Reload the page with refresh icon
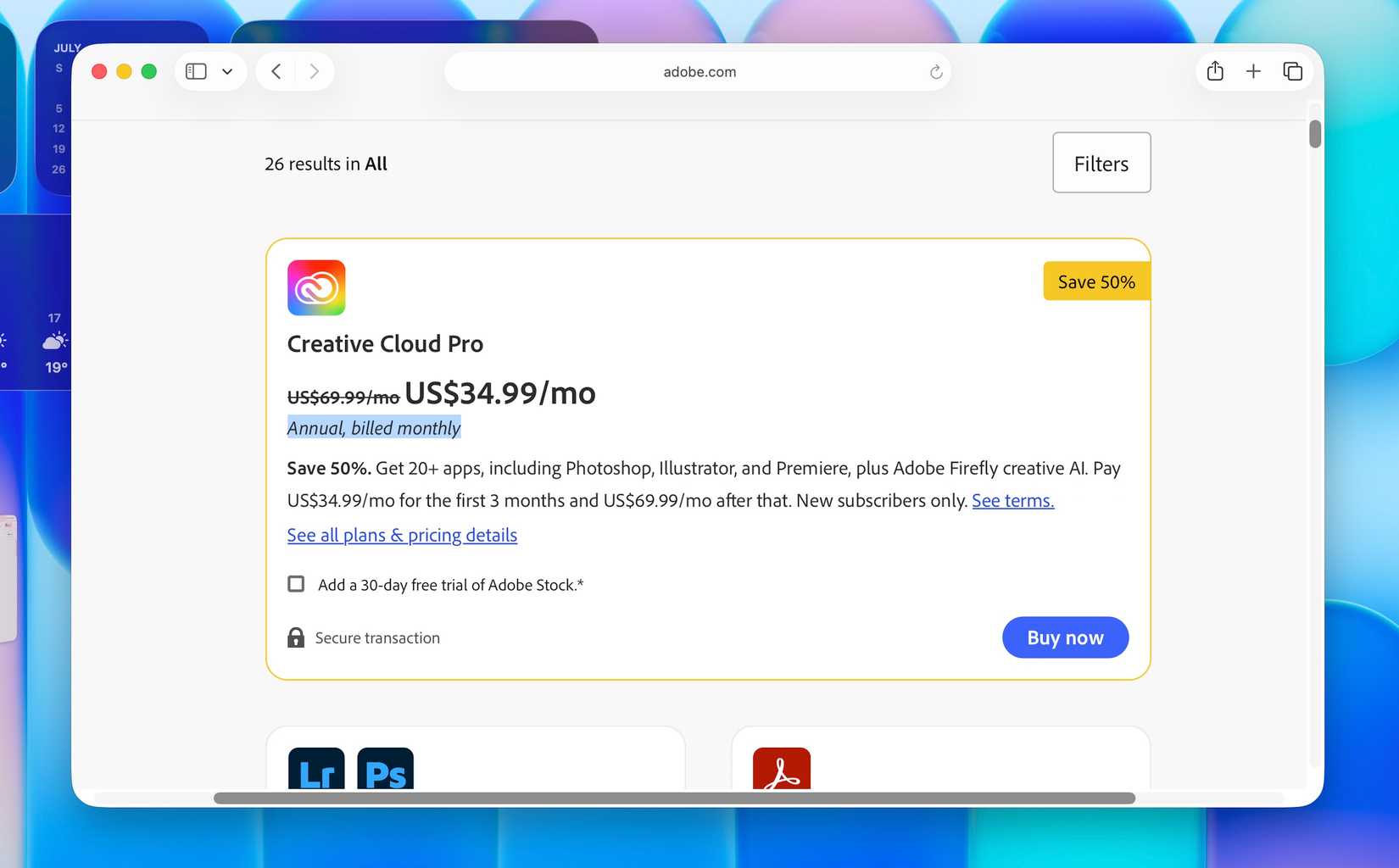The image size is (1399, 868). point(936,72)
